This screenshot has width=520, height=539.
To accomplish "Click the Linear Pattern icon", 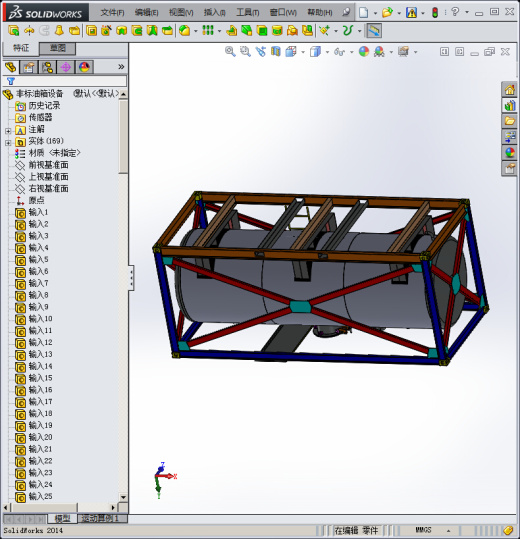I will 208,31.
